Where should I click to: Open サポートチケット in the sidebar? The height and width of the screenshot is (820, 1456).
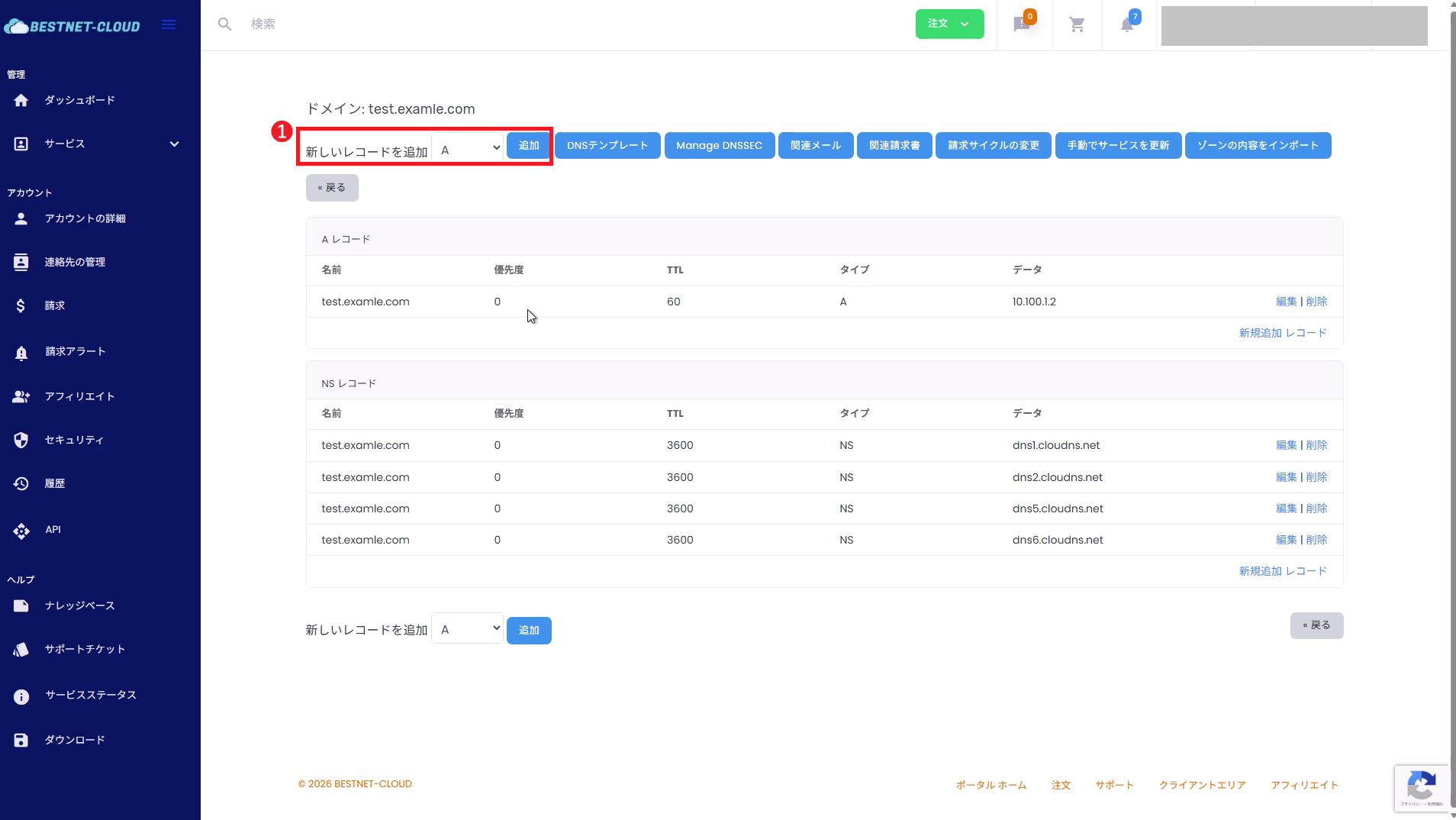click(x=85, y=650)
